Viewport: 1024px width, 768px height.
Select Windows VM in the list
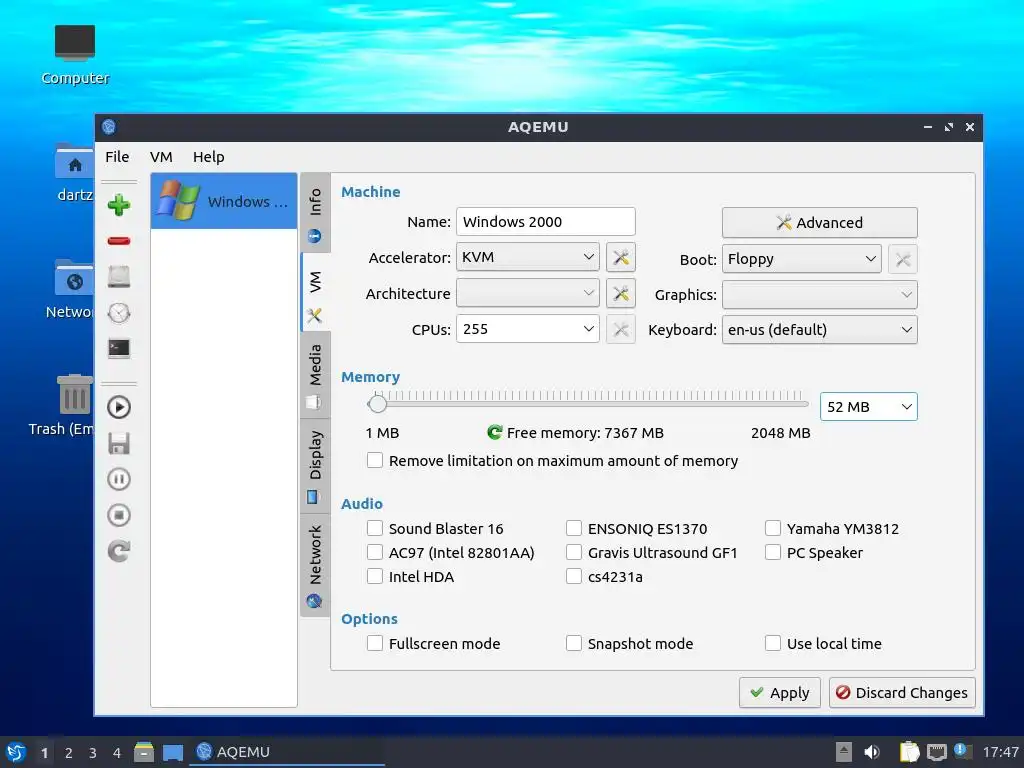point(224,201)
